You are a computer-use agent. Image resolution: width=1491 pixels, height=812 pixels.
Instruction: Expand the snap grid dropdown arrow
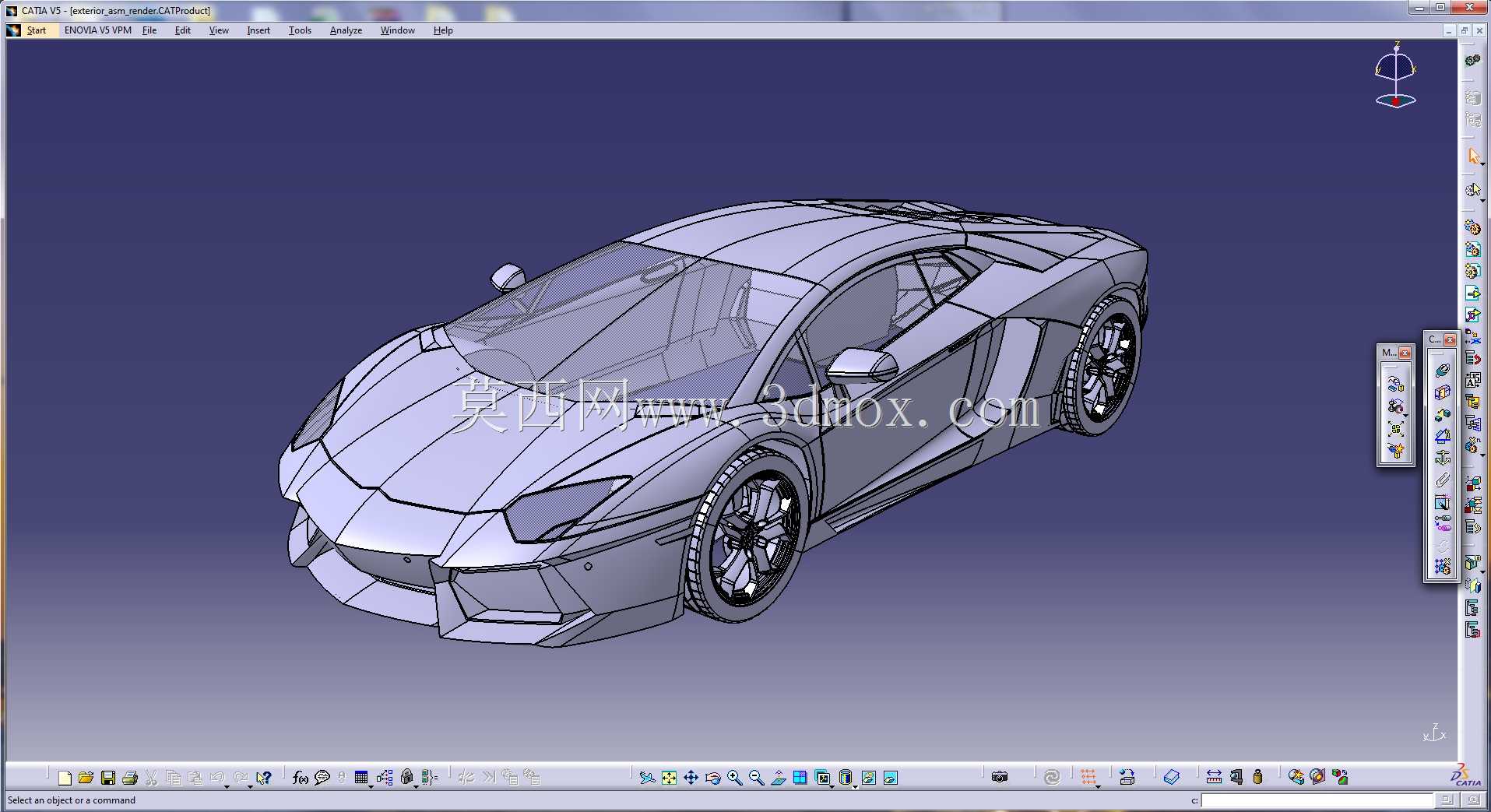(1099, 786)
